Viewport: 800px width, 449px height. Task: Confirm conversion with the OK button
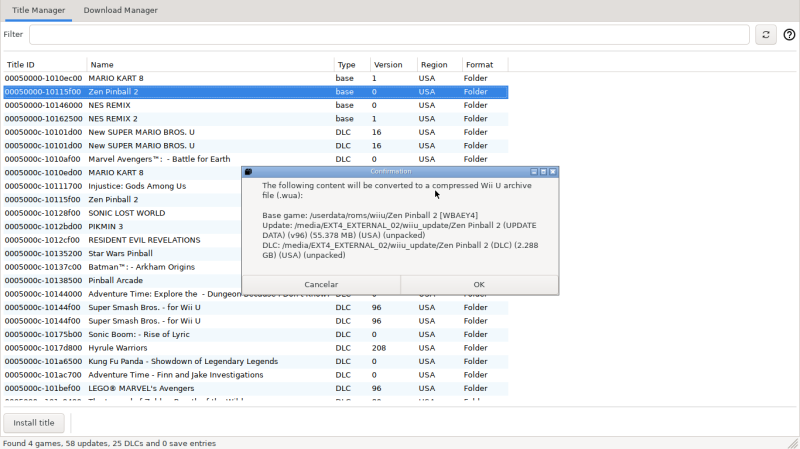pyautogui.click(x=479, y=285)
